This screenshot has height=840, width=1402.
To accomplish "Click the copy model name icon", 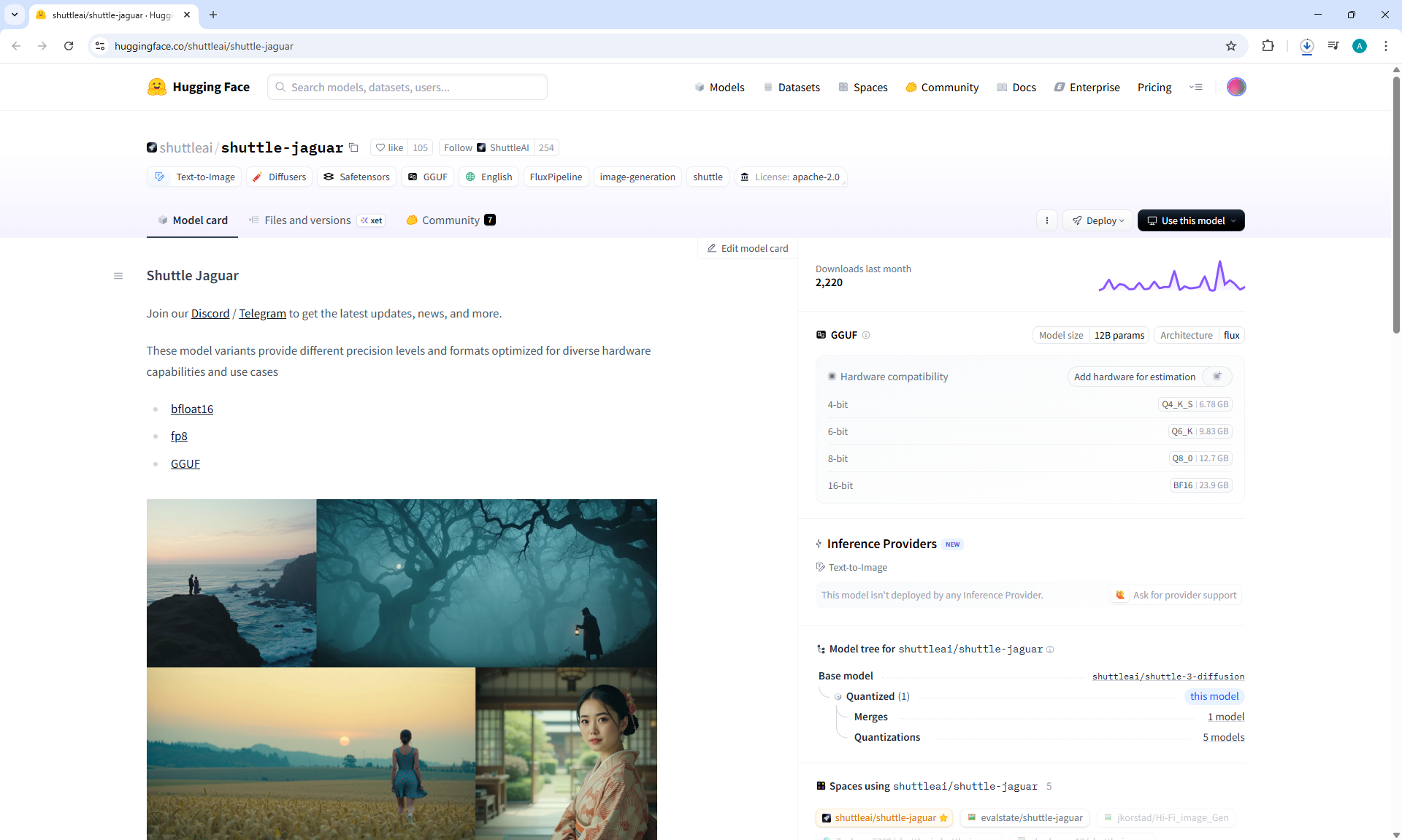I will [x=353, y=147].
